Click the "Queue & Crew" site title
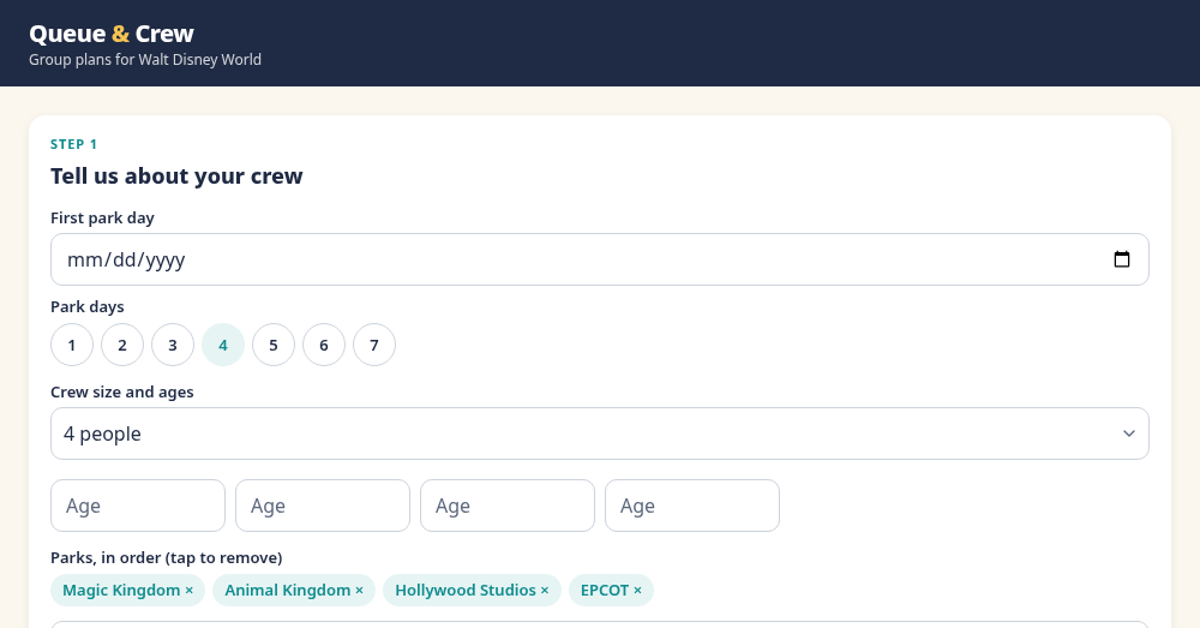The image size is (1200, 628). click(112, 34)
